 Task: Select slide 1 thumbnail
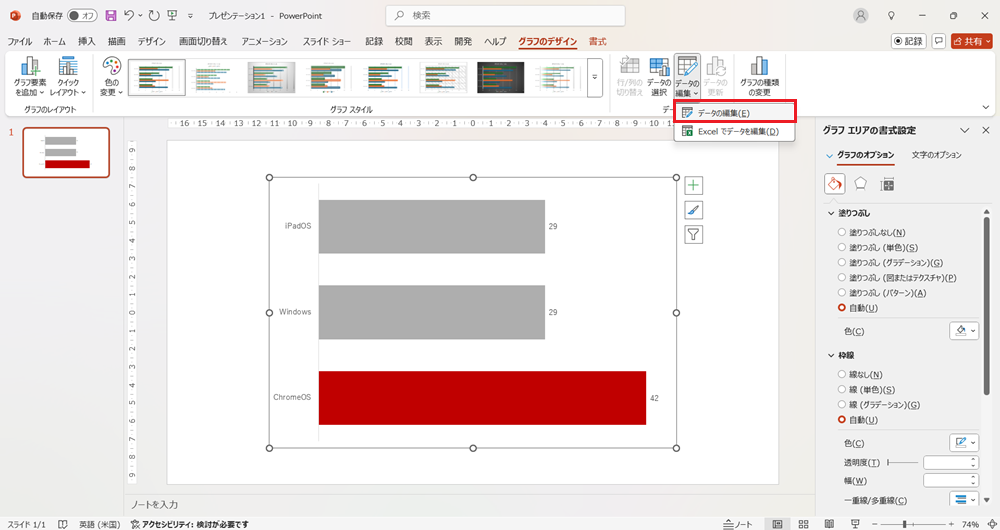click(x=66, y=152)
